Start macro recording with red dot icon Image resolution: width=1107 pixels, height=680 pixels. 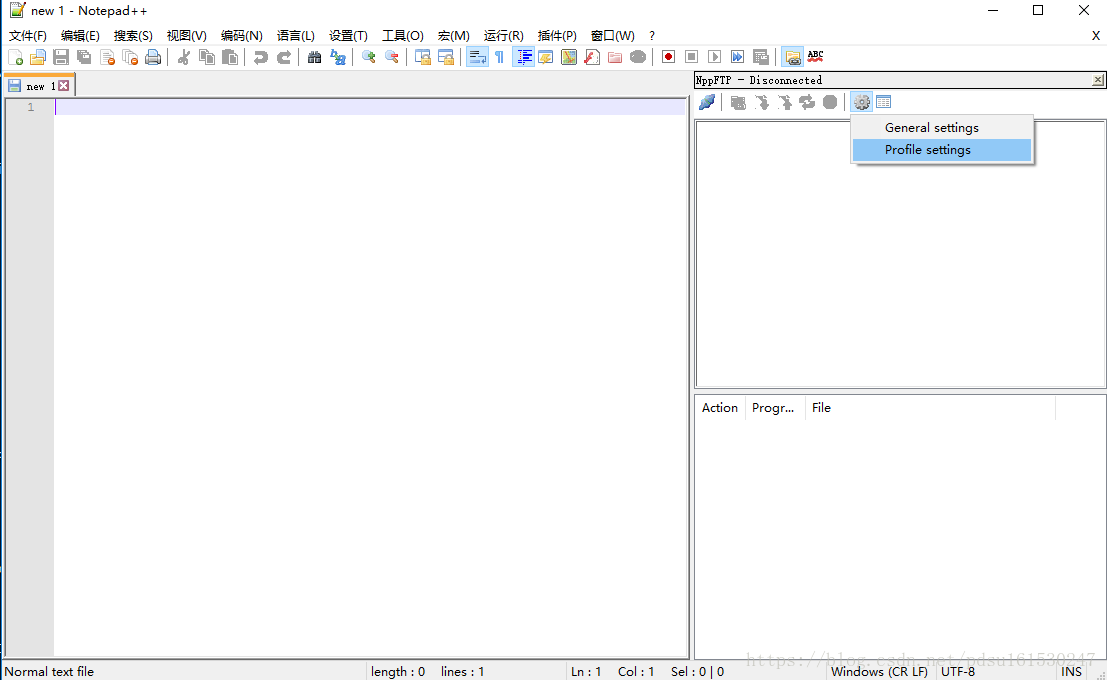(668, 57)
